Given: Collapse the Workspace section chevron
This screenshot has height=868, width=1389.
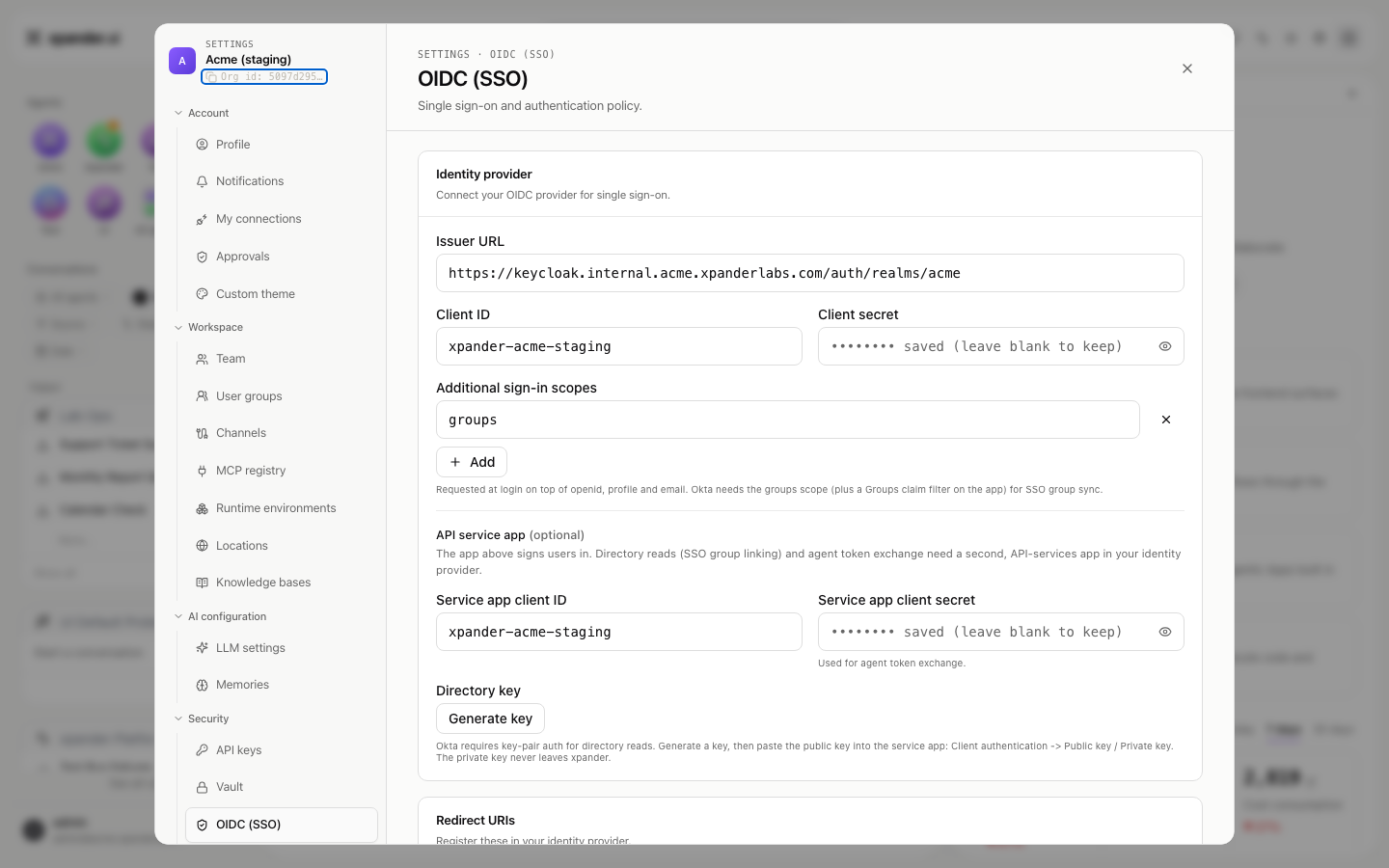Looking at the screenshot, I should [x=178, y=327].
